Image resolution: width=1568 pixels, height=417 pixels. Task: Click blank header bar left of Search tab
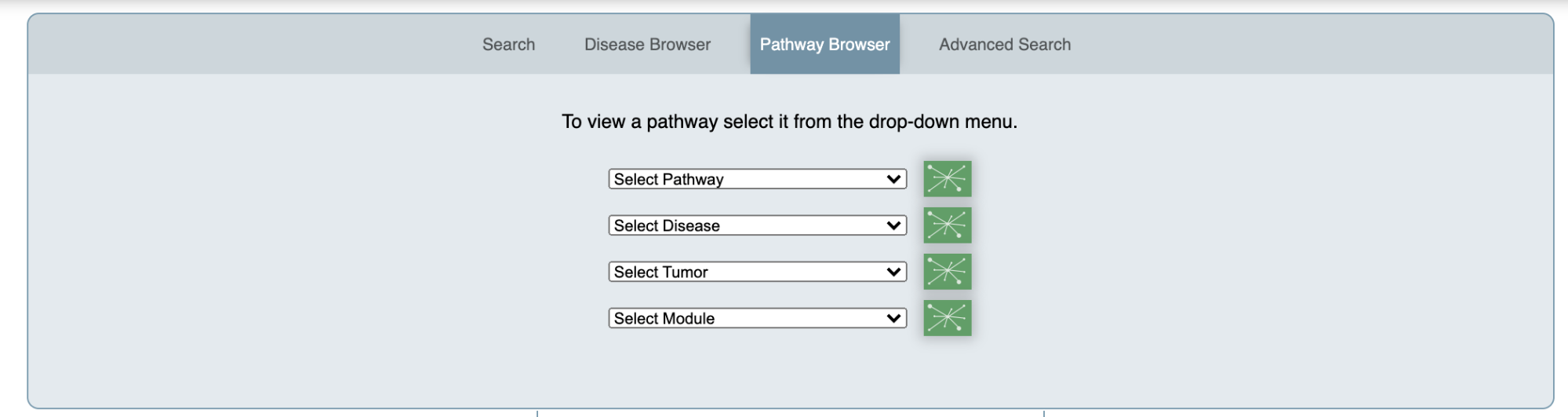point(251,45)
